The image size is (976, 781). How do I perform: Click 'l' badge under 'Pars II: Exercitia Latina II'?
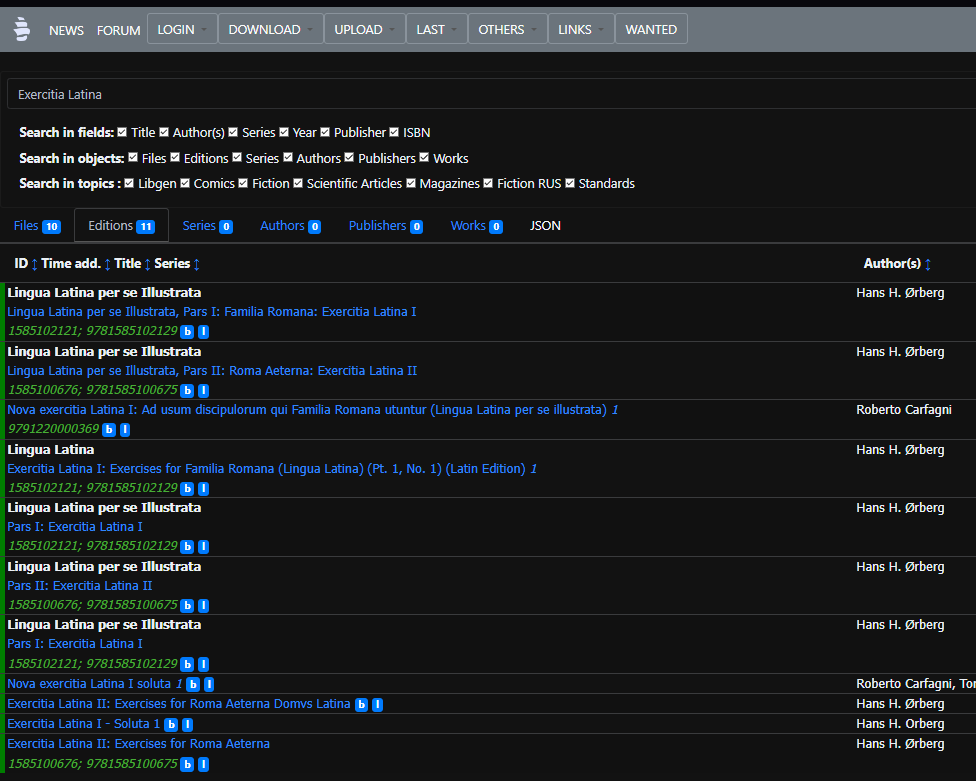203,606
